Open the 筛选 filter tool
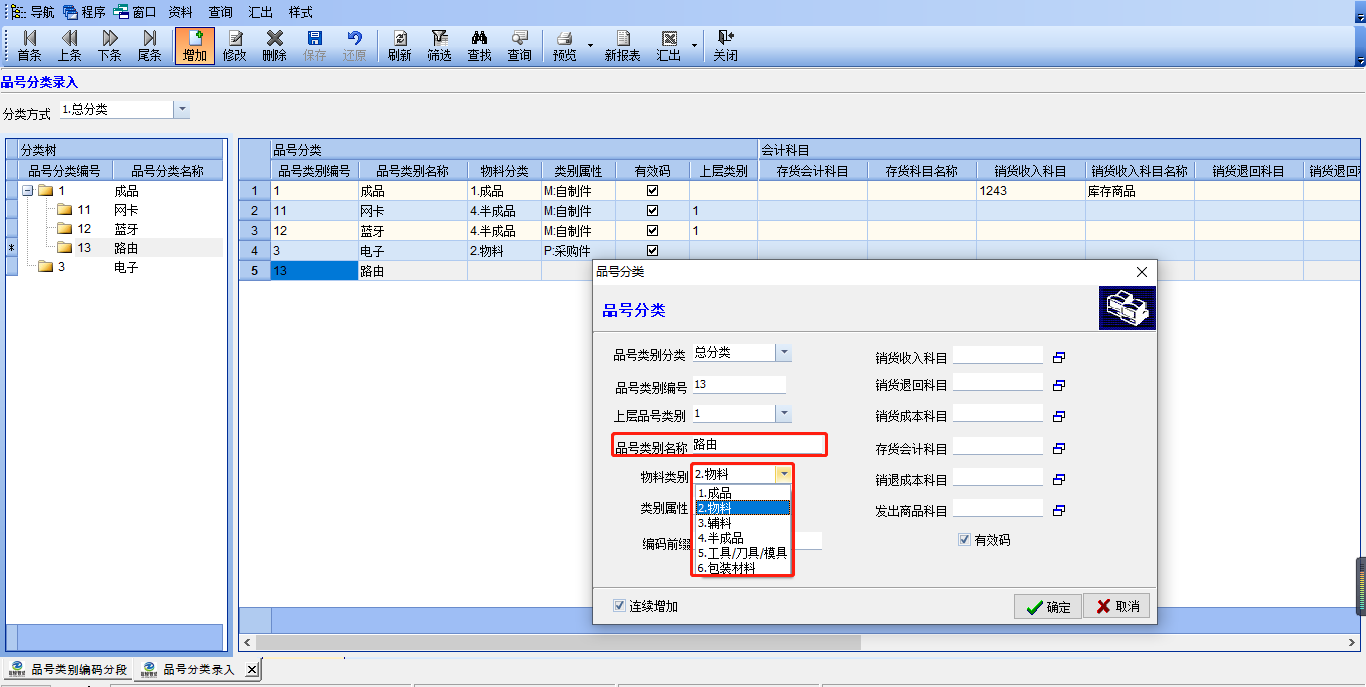Viewport: 1366px width, 687px height. pyautogui.click(x=439, y=46)
